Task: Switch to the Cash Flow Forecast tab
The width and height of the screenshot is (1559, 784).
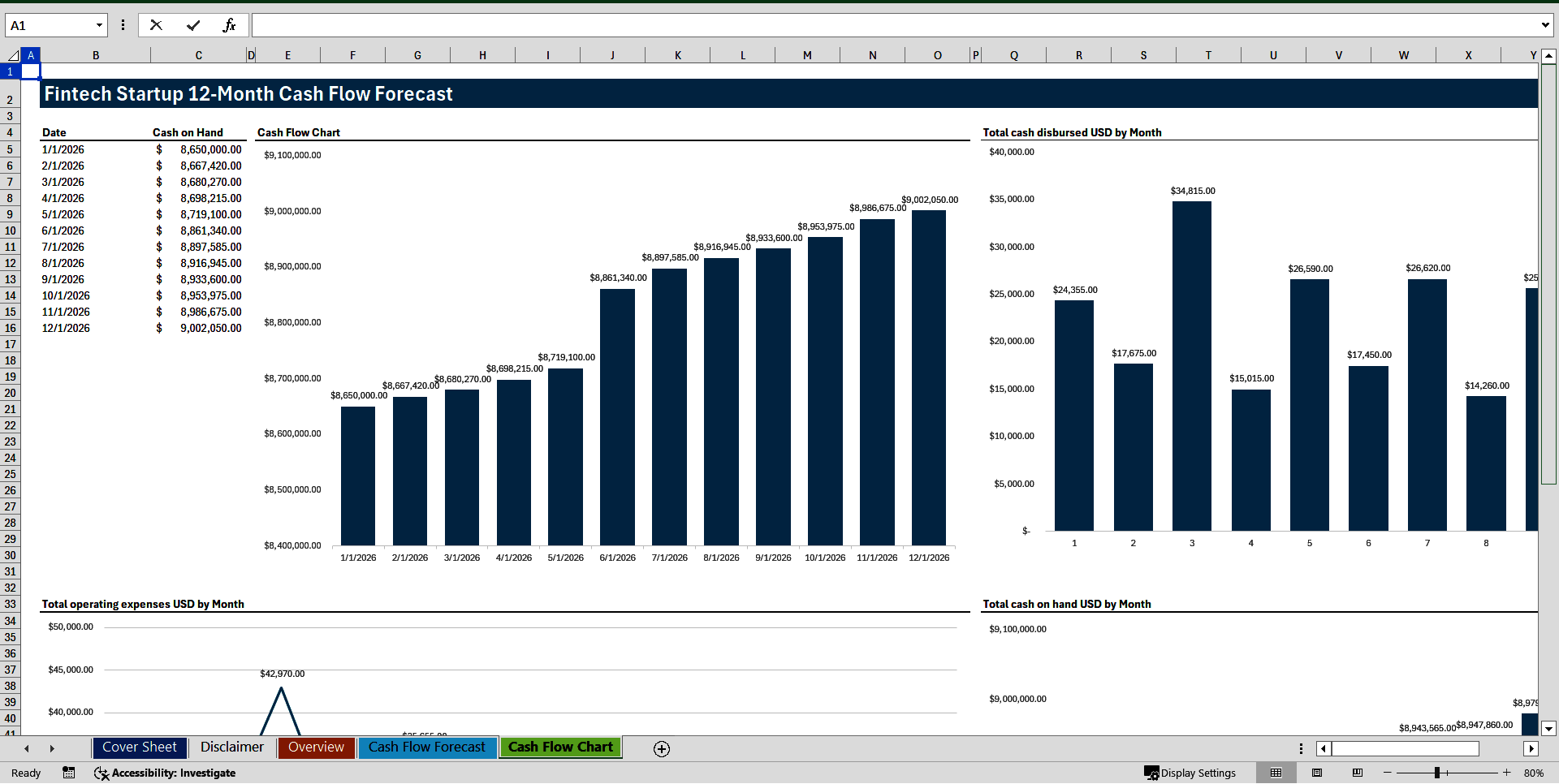Action: [x=427, y=747]
